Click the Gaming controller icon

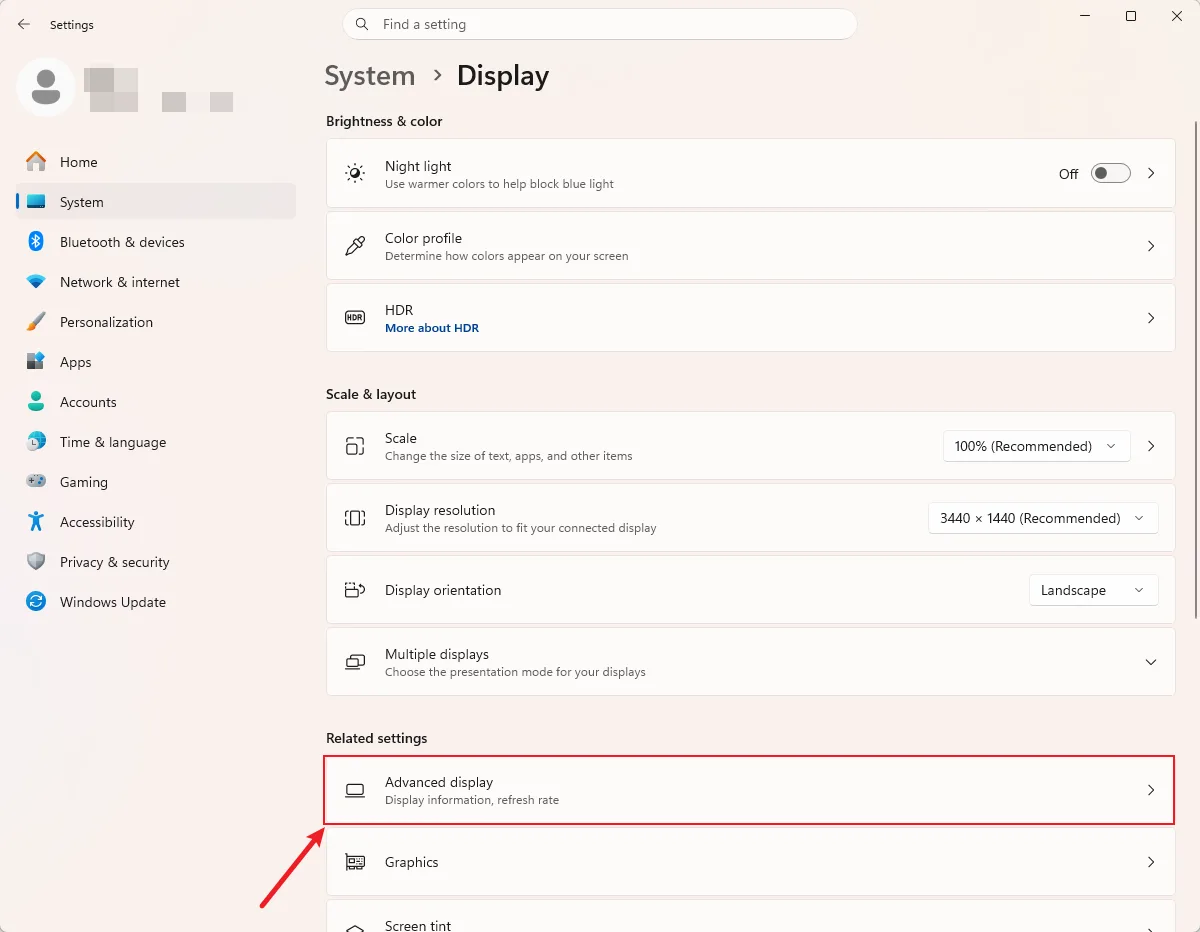click(x=36, y=482)
